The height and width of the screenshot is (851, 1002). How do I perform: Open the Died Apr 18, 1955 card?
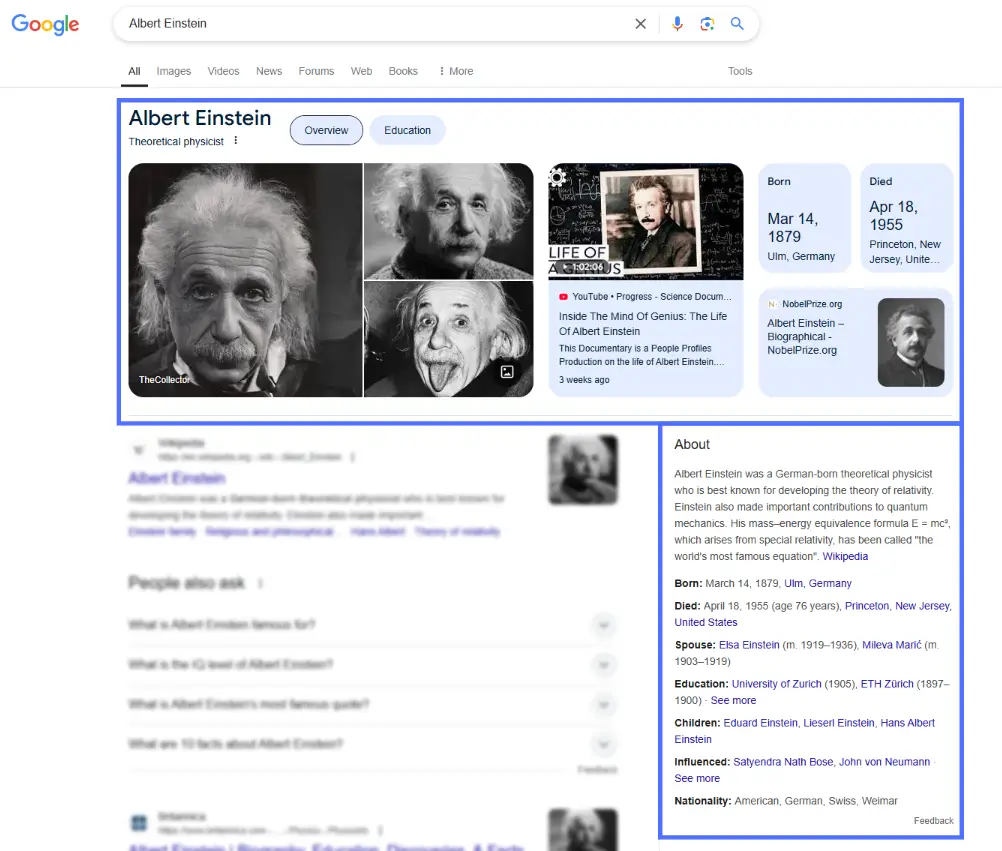[x=906, y=218]
